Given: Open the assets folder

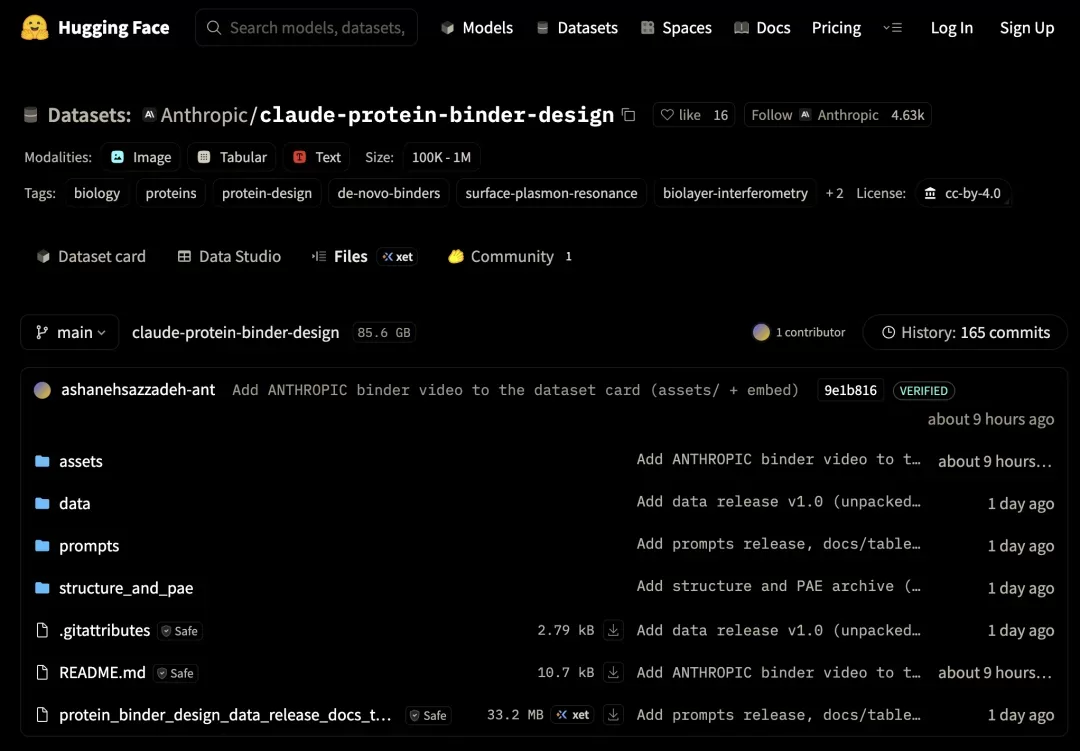Looking at the screenshot, I should pyautogui.click(x=81, y=461).
